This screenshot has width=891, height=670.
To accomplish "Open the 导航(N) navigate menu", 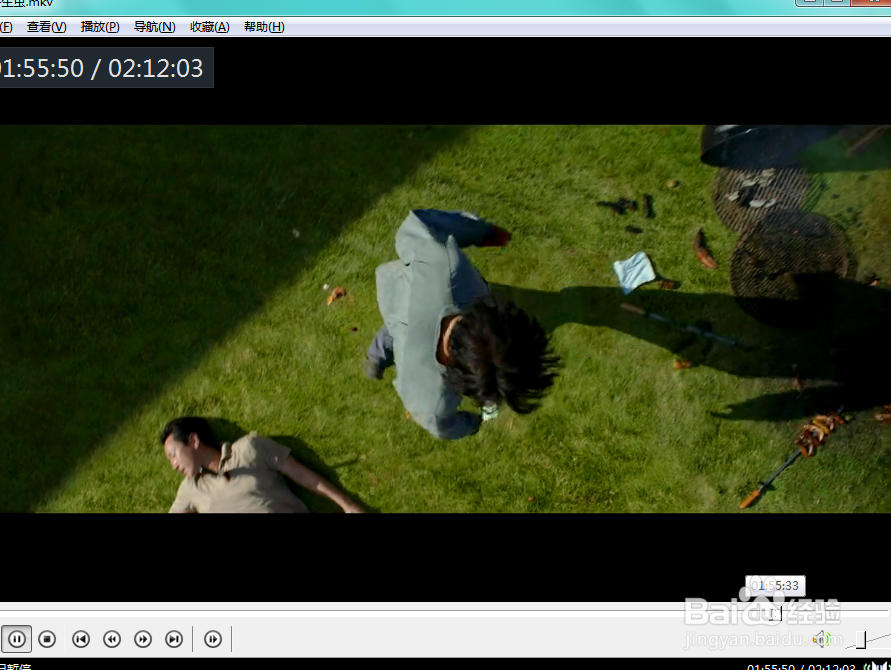I will [155, 27].
